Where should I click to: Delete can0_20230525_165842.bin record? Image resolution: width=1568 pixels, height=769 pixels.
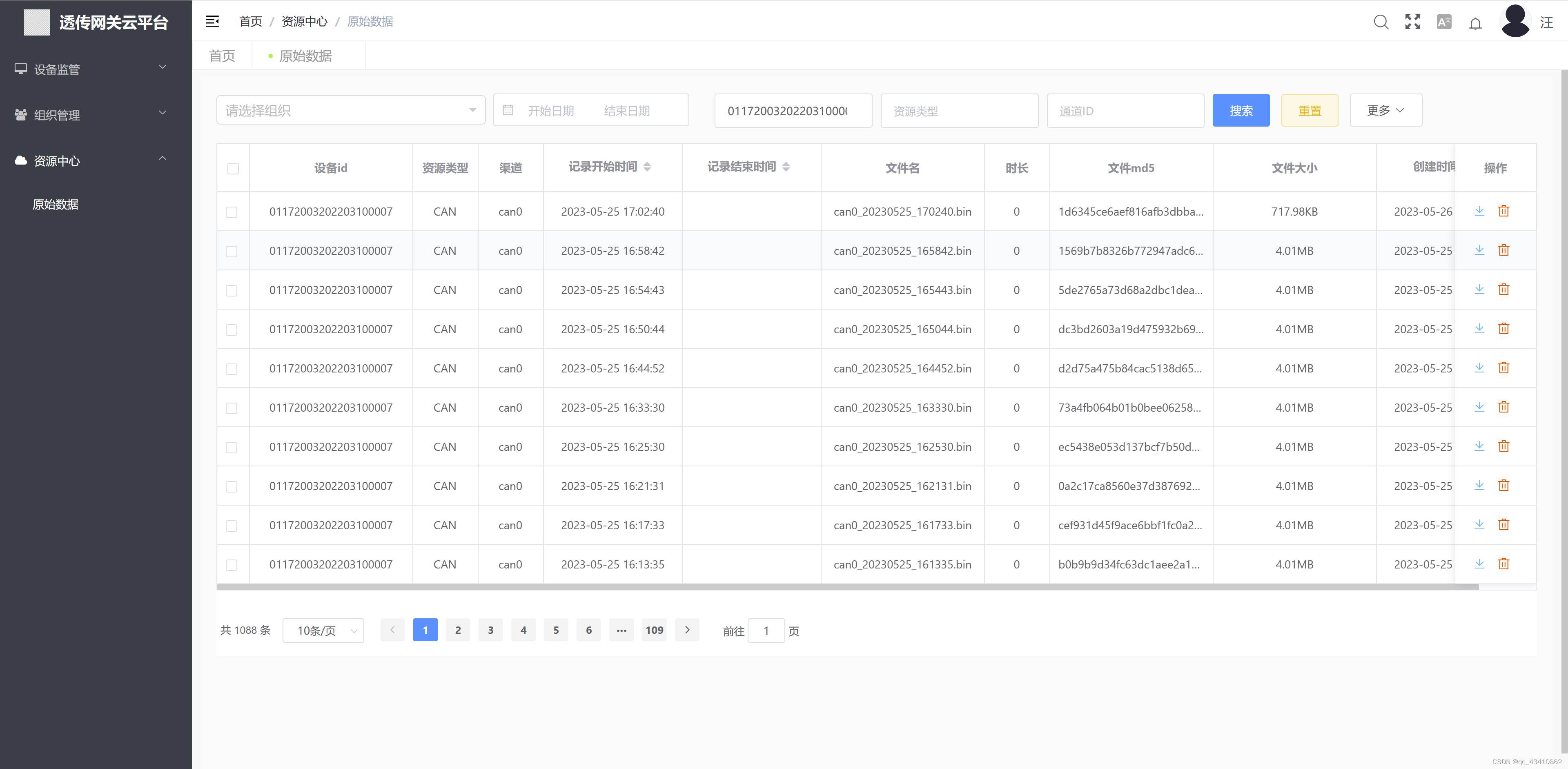click(1503, 250)
